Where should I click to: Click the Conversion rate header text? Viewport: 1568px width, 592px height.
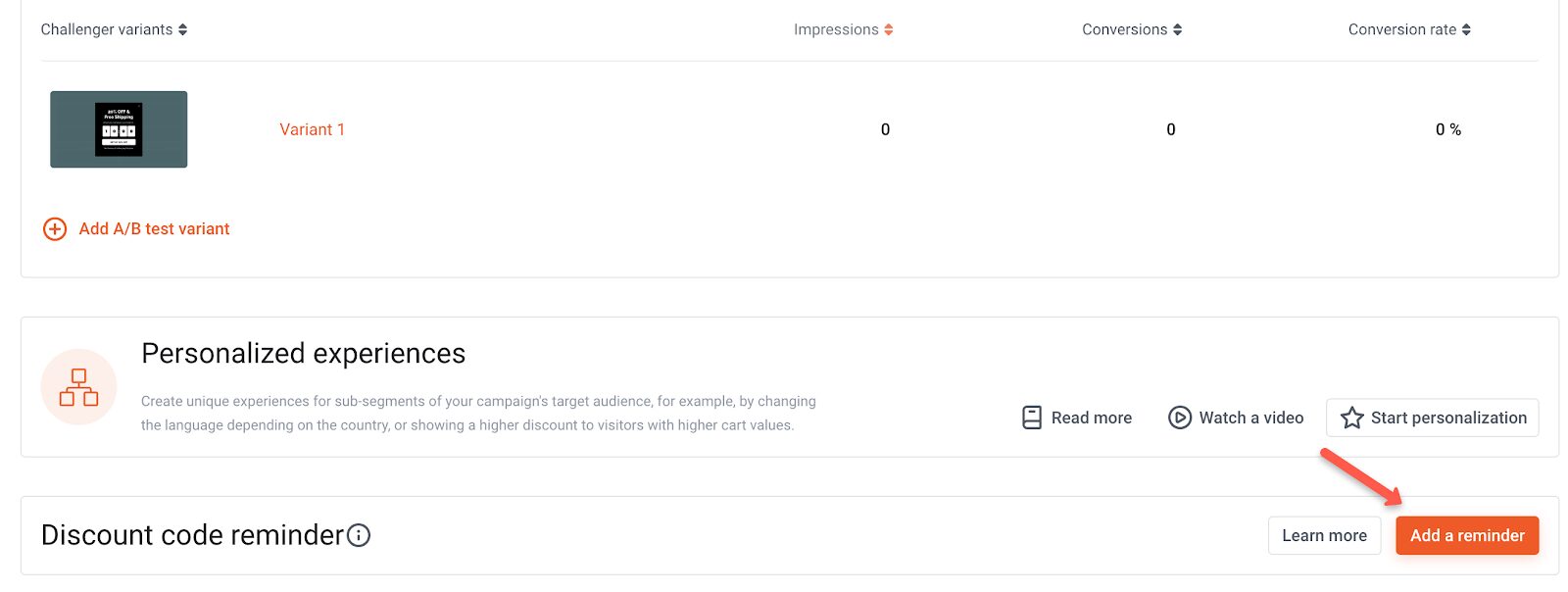tap(1402, 29)
